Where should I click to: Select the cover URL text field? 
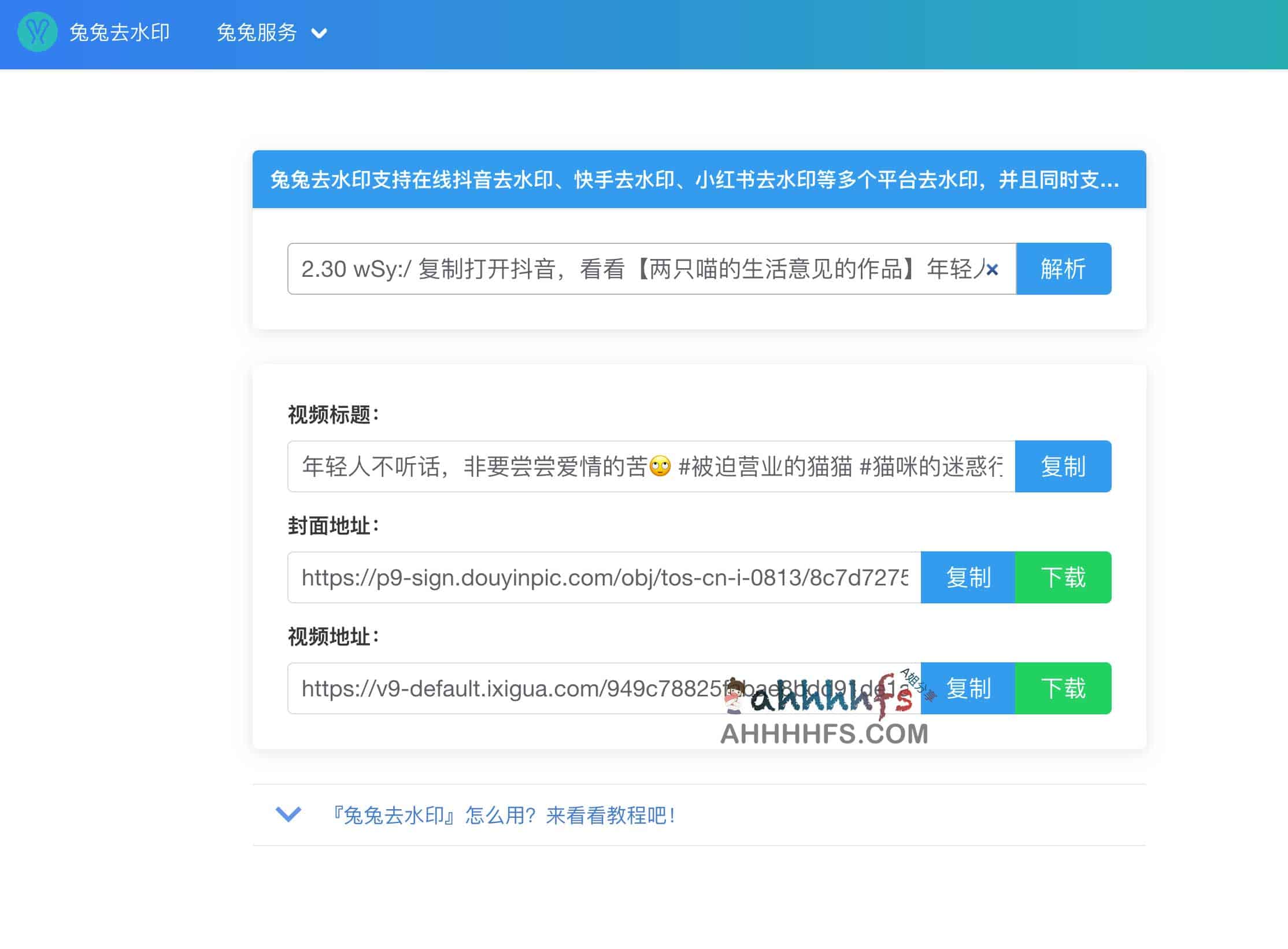pyautogui.click(x=601, y=577)
